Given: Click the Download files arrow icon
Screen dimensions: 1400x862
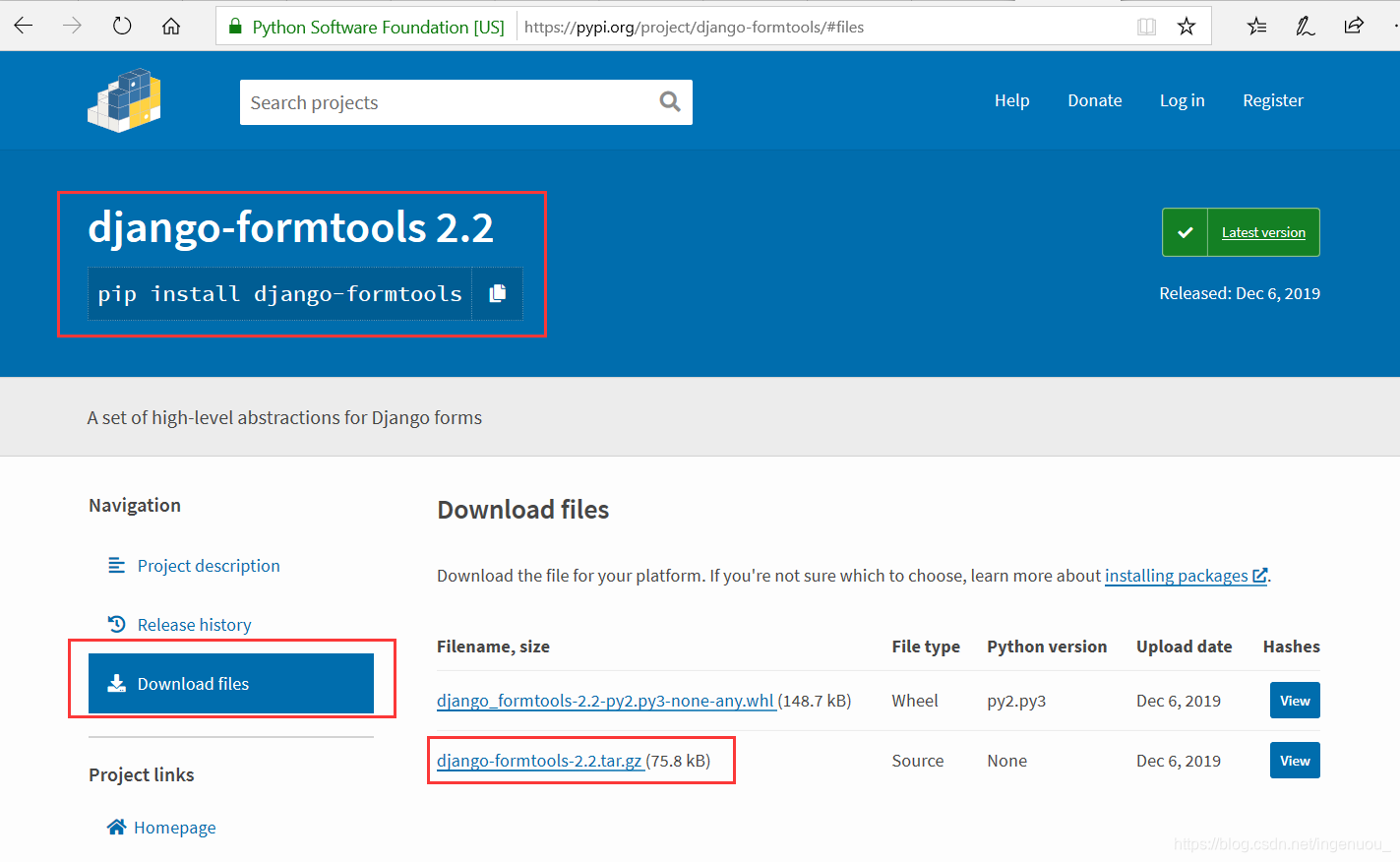Looking at the screenshot, I should coord(116,683).
